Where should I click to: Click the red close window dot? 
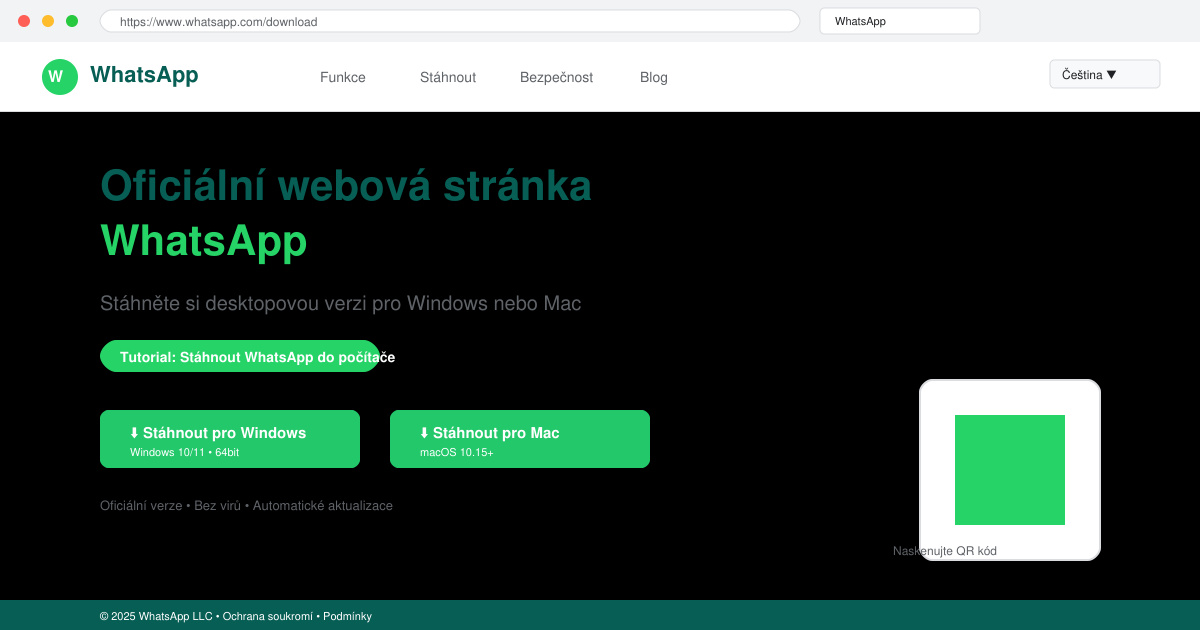(24, 21)
